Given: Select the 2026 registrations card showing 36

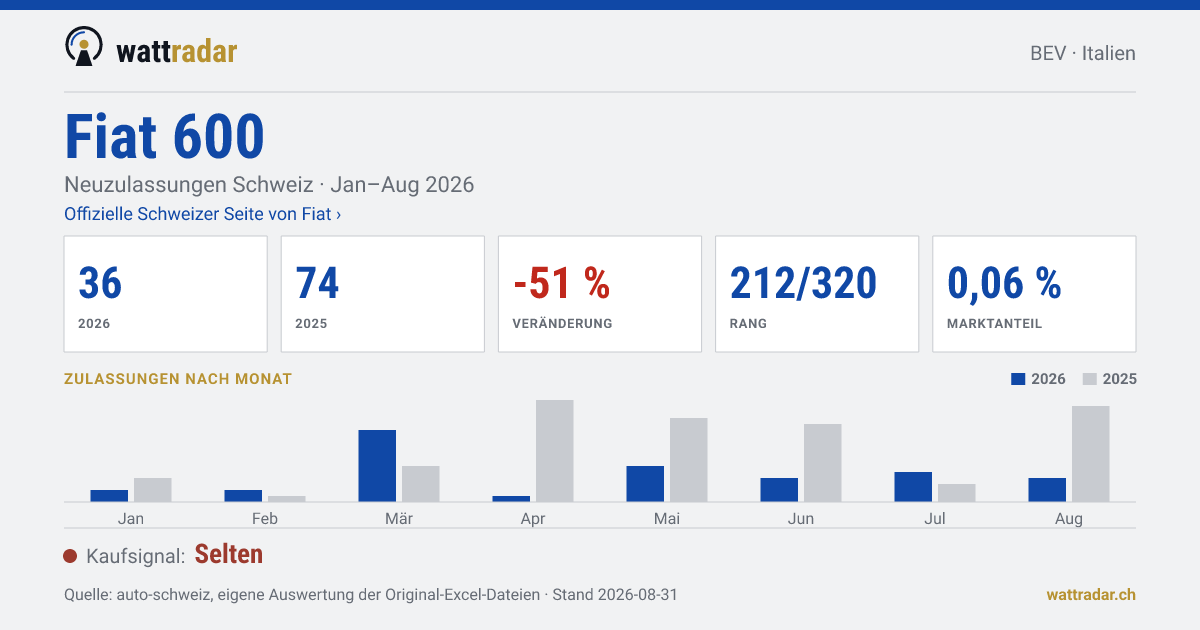Looking at the screenshot, I should (x=166, y=294).
